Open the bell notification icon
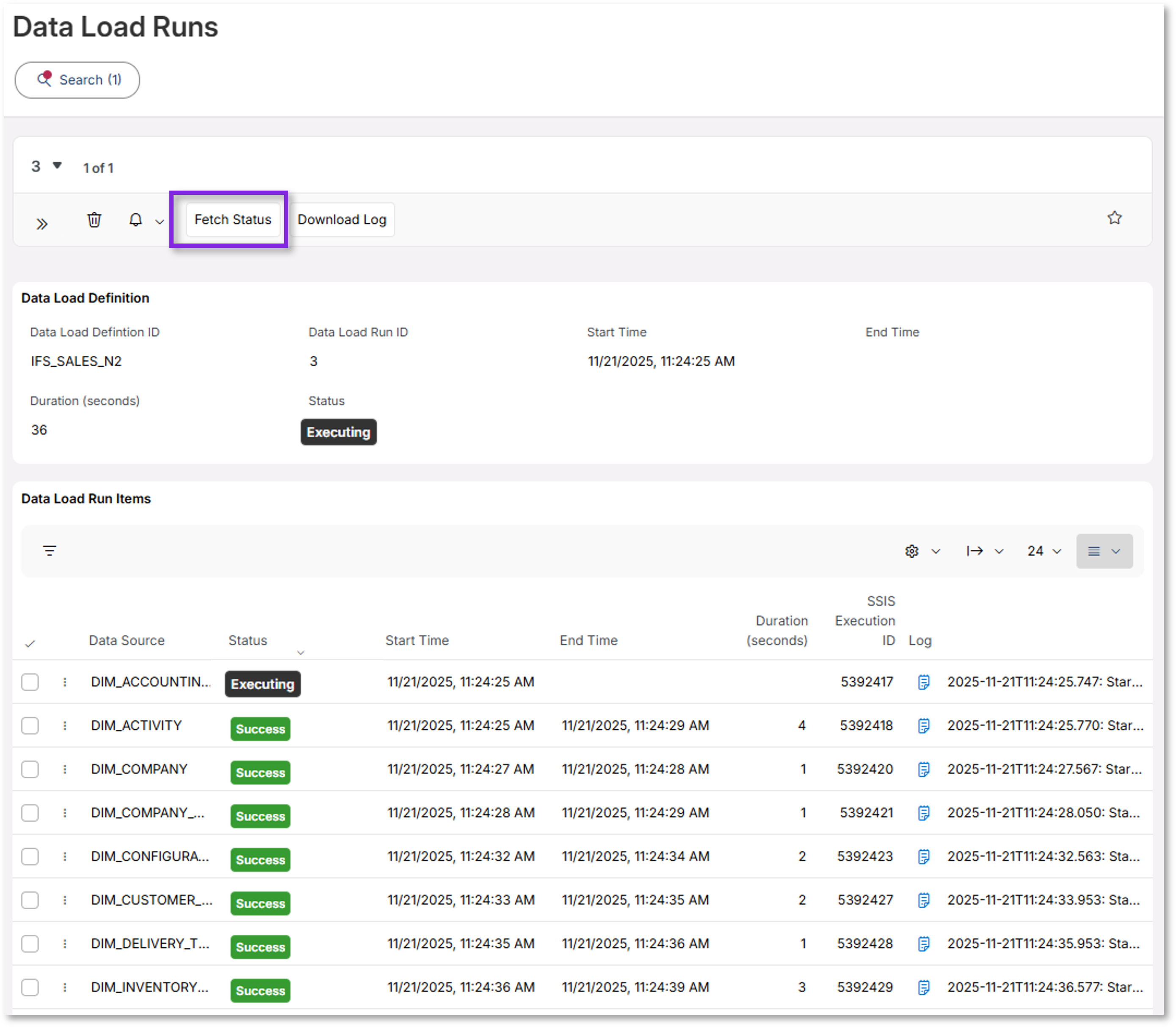The height and width of the screenshot is (1027, 1176). click(x=135, y=219)
